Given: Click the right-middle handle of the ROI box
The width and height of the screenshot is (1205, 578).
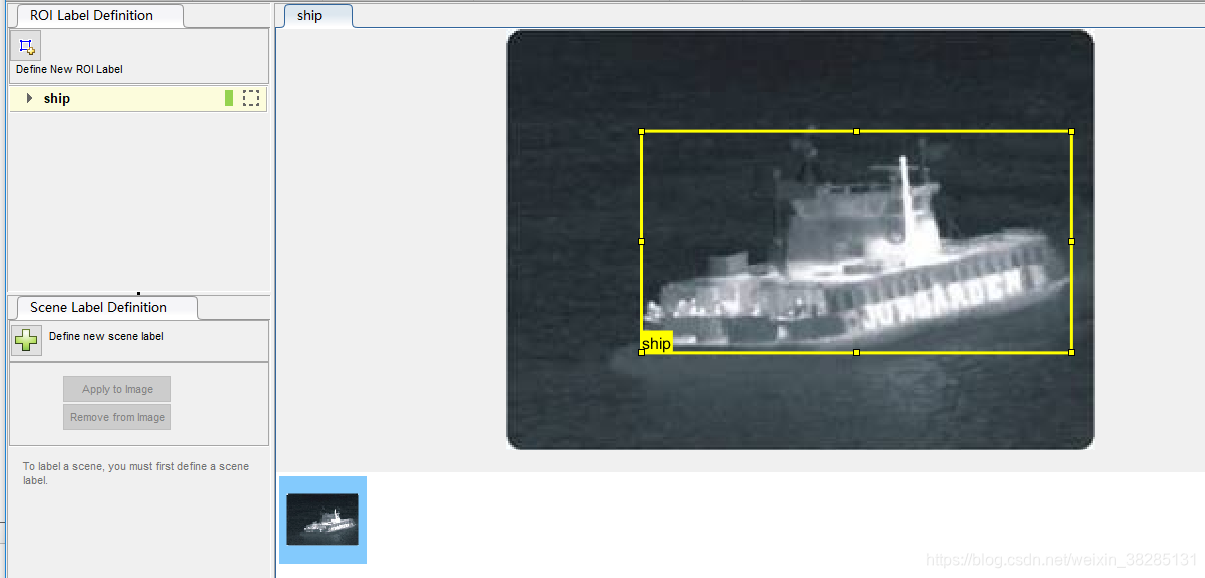Looking at the screenshot, I should point(1071,241).
